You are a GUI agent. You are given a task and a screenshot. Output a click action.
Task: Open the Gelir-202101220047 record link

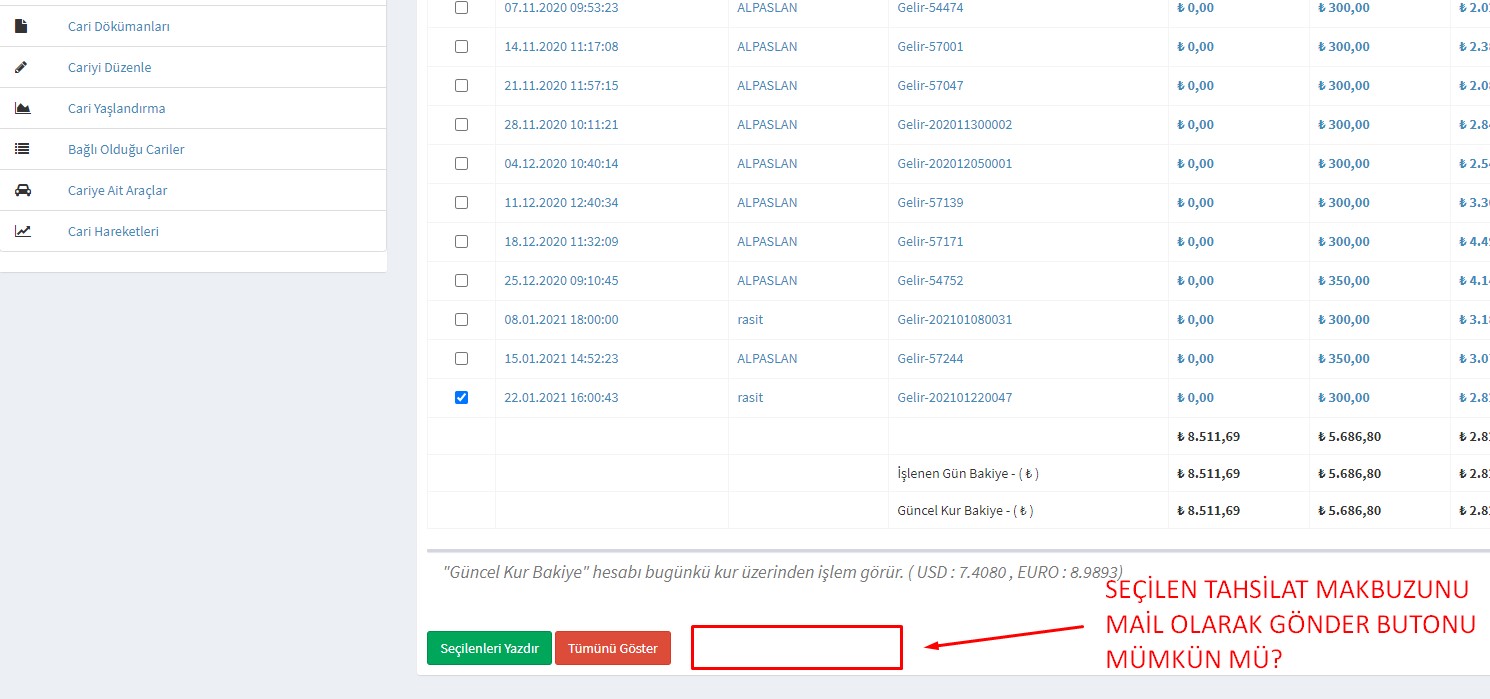(954, 397)
